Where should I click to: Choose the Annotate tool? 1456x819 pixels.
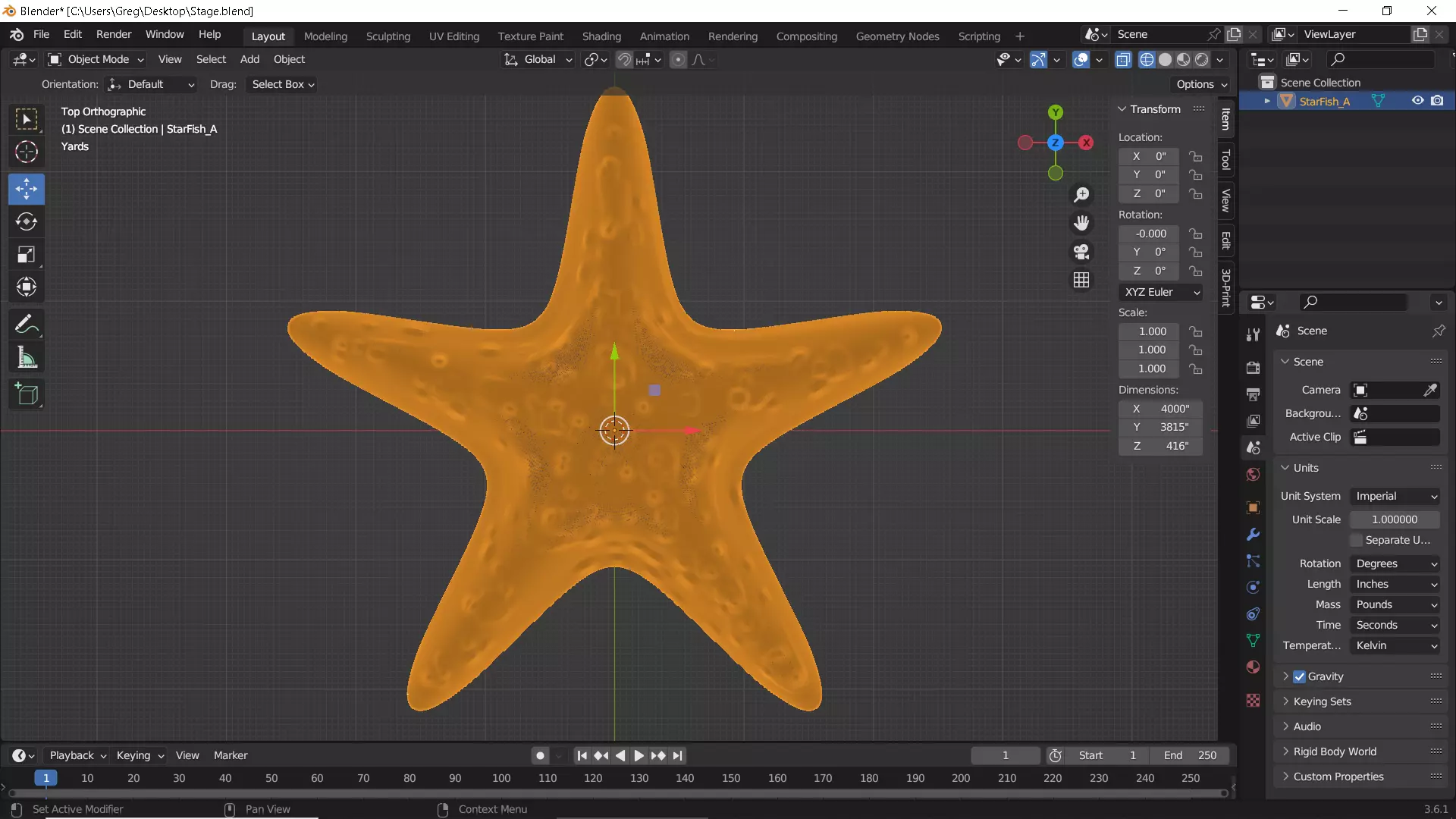[x=27, y=325]
